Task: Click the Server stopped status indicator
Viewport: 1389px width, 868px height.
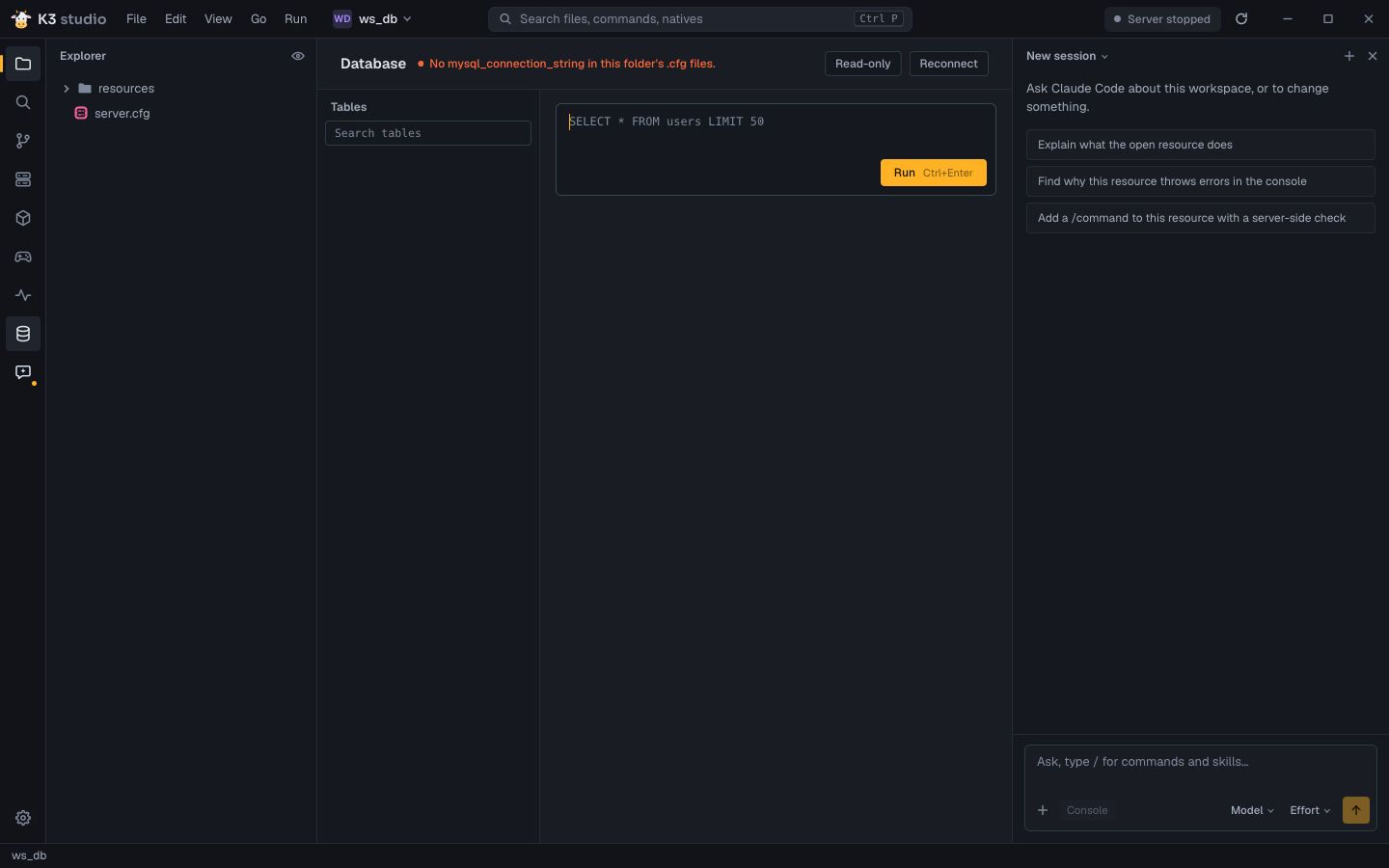Action: [1162, 18]
